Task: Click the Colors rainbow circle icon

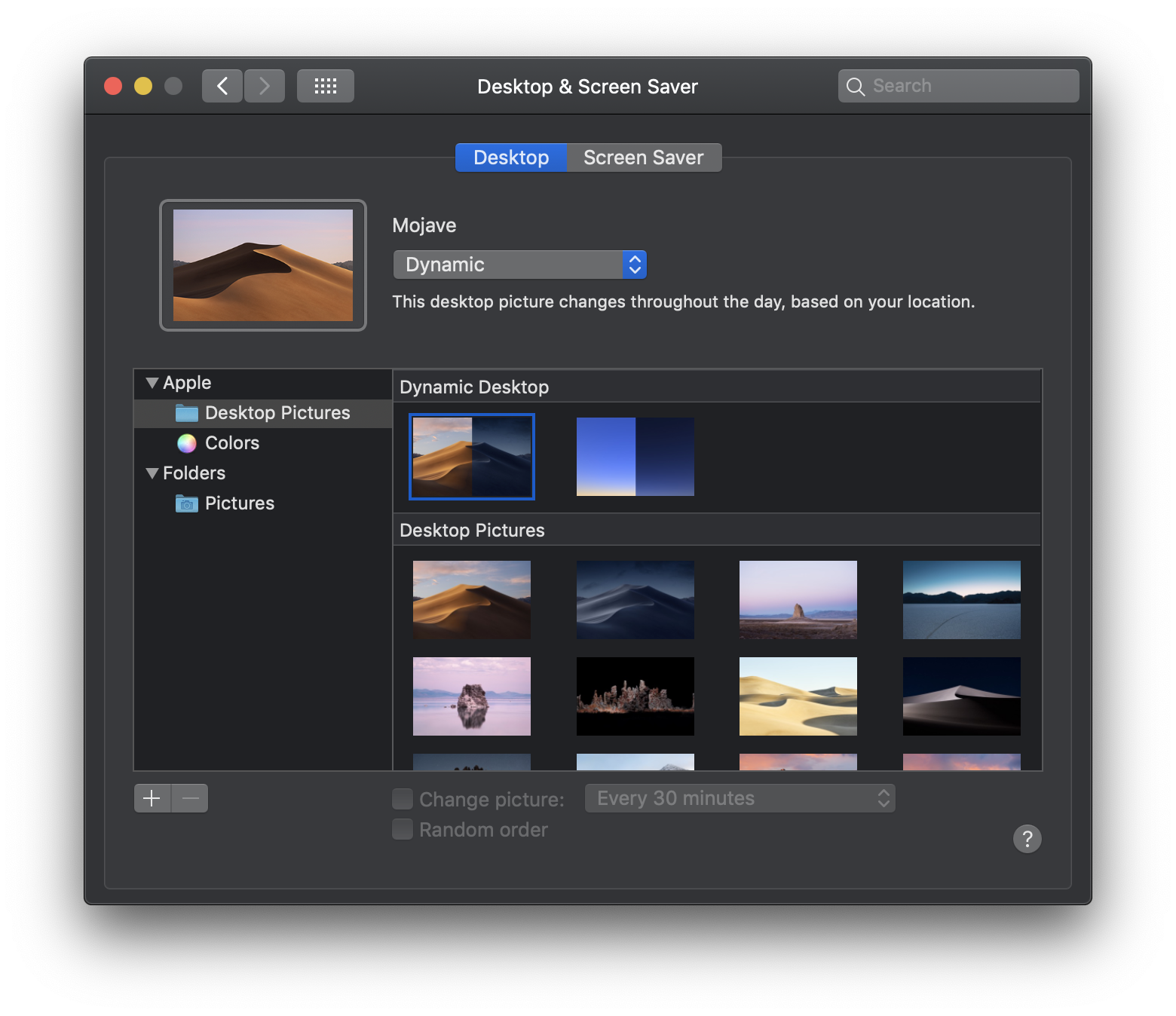Action: (x=187, y=443)
